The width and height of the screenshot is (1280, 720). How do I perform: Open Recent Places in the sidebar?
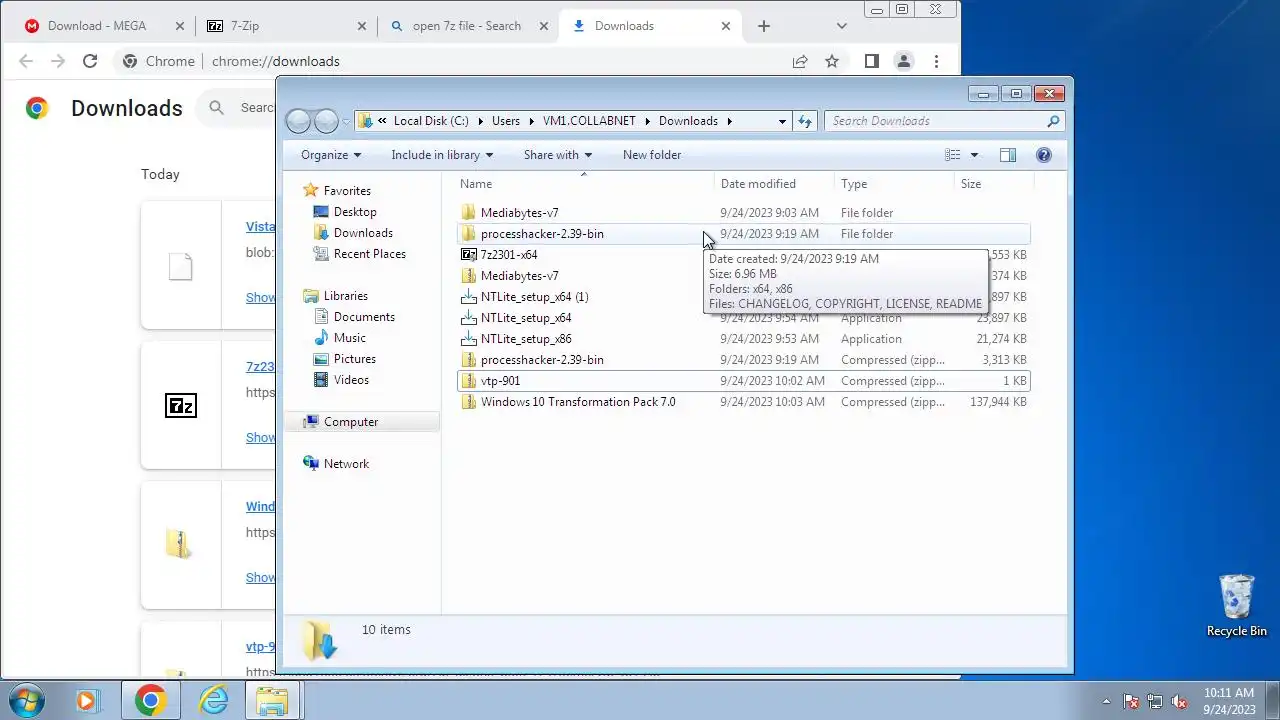pos(370,254)
